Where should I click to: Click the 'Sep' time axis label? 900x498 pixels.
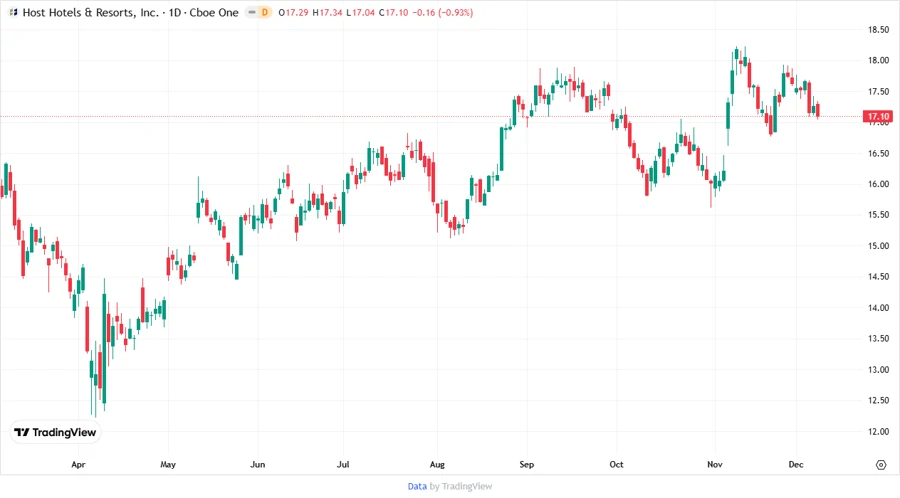click(x=526, y=464)
